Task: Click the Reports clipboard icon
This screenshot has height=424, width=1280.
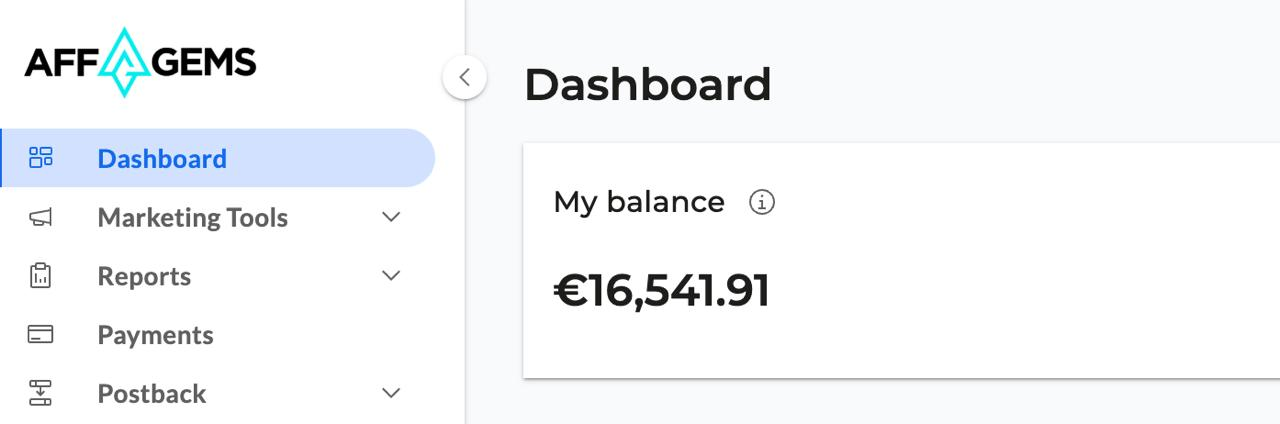Action: point(41,276)
